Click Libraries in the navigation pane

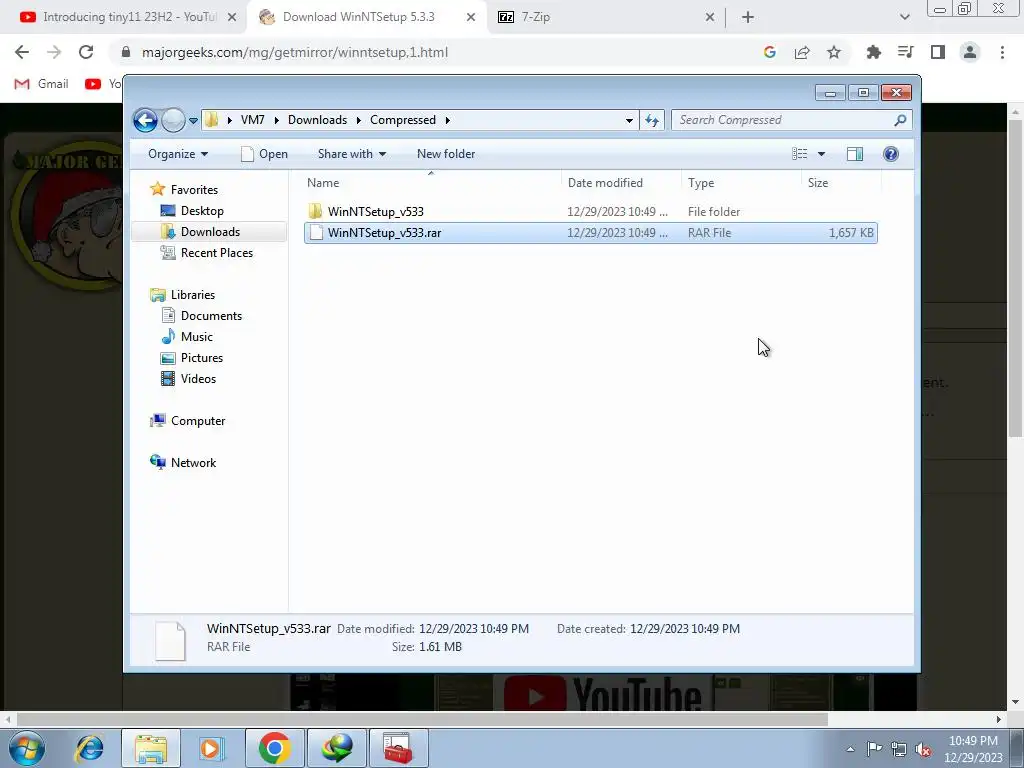click(193, 295)
